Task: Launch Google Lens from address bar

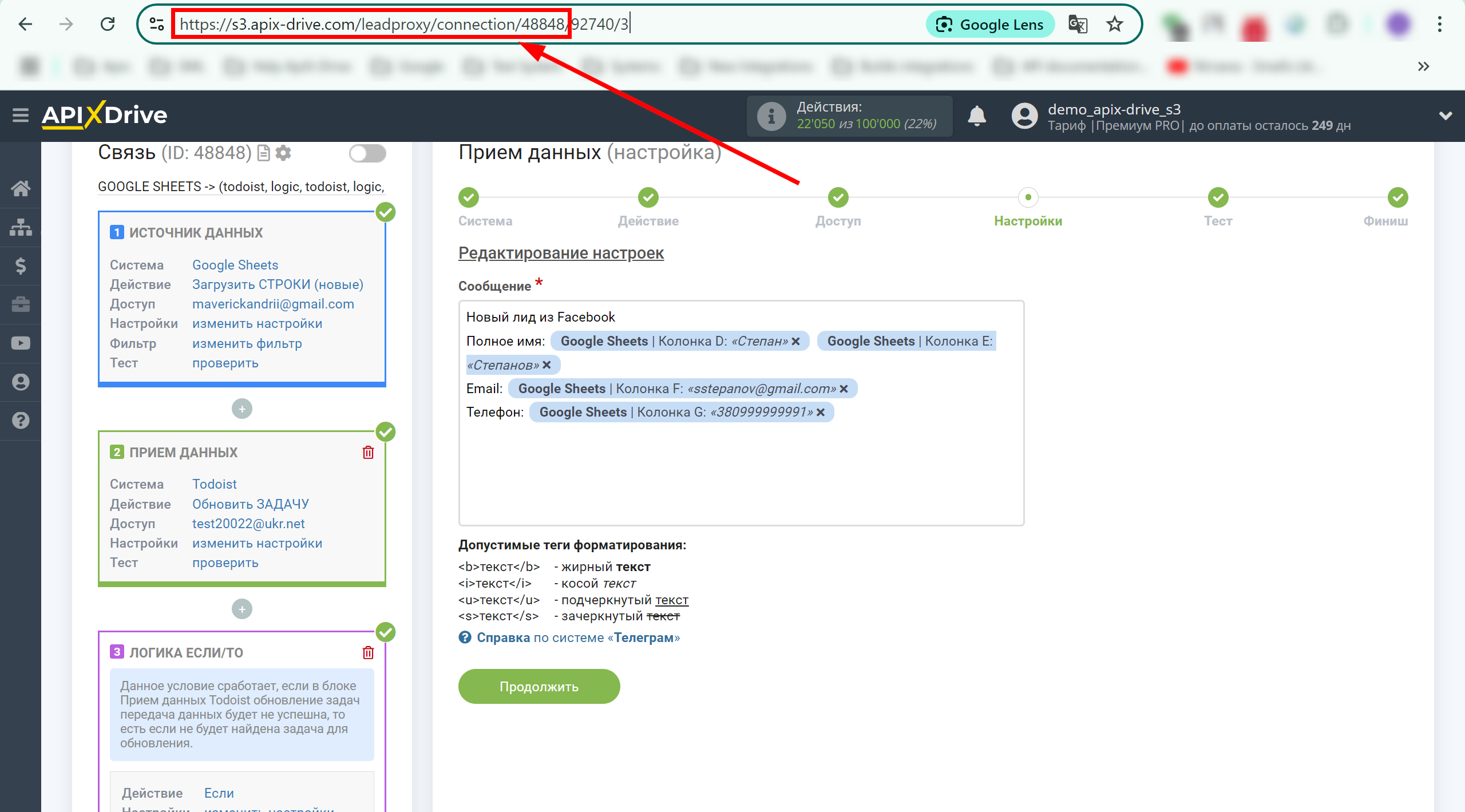Action: 990,25
